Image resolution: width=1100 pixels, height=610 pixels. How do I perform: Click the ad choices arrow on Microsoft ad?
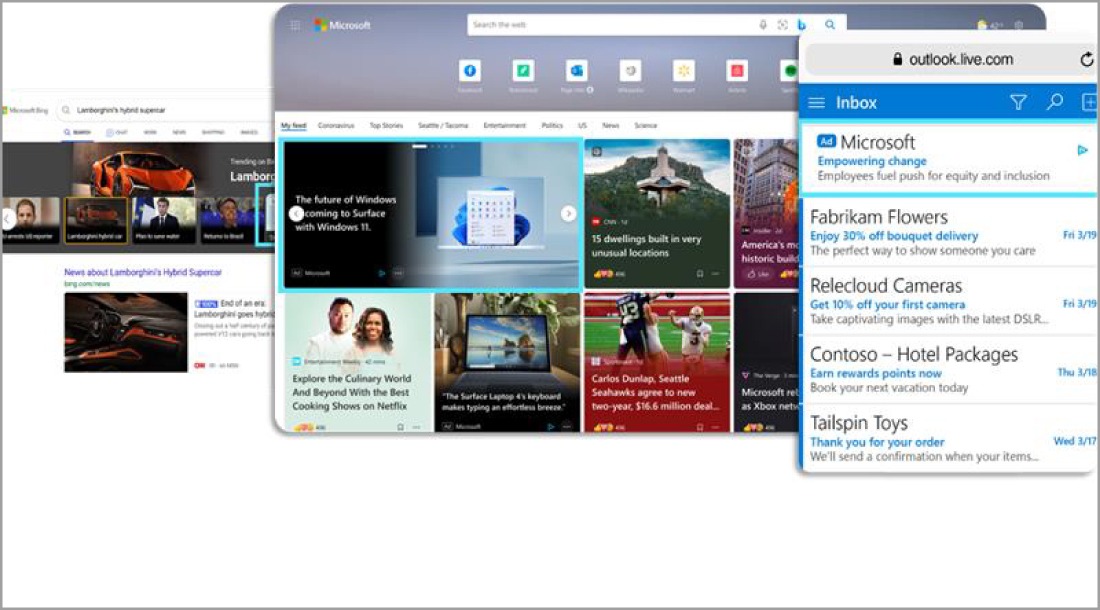click(x=1082, y=150)
